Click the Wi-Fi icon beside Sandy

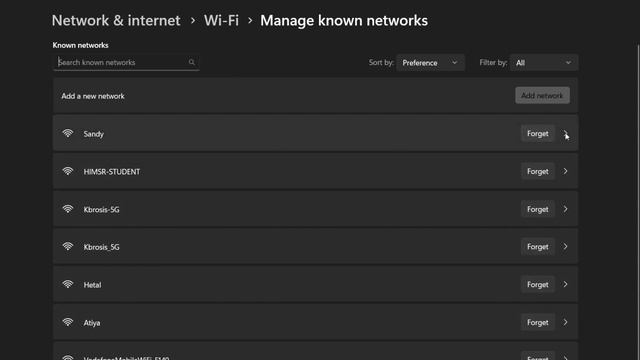point(68,133)
